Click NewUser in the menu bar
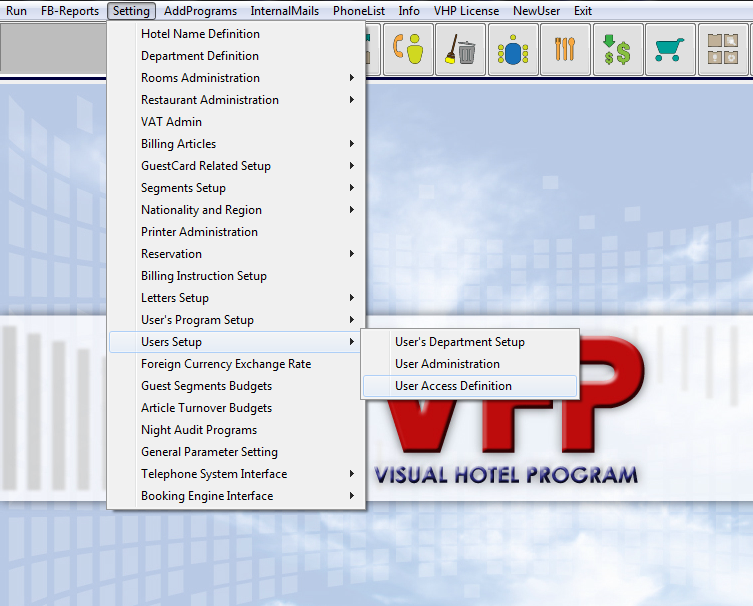Screen dimensions: 753x606 coord(536,11)
